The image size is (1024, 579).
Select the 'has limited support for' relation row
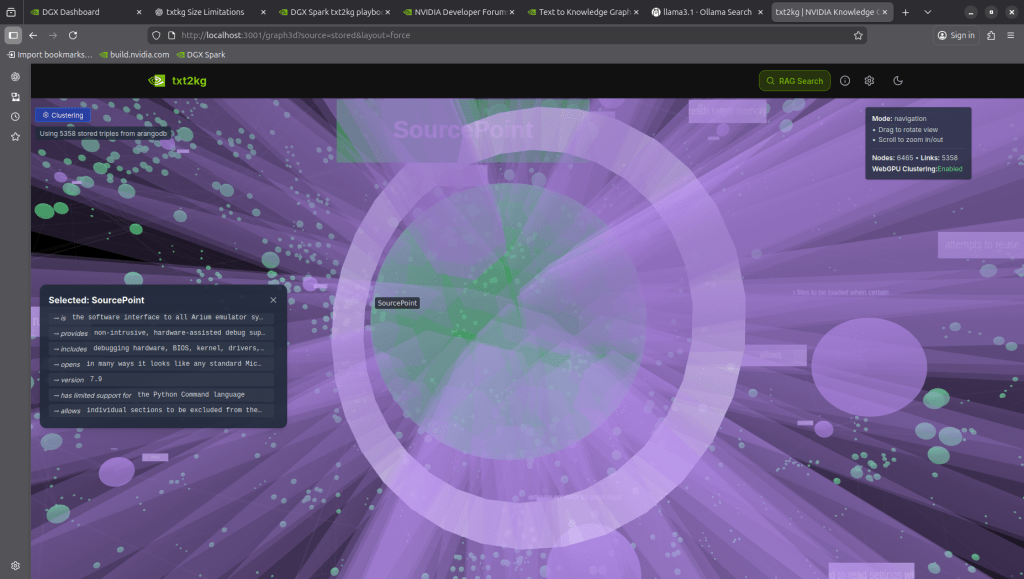163,395
